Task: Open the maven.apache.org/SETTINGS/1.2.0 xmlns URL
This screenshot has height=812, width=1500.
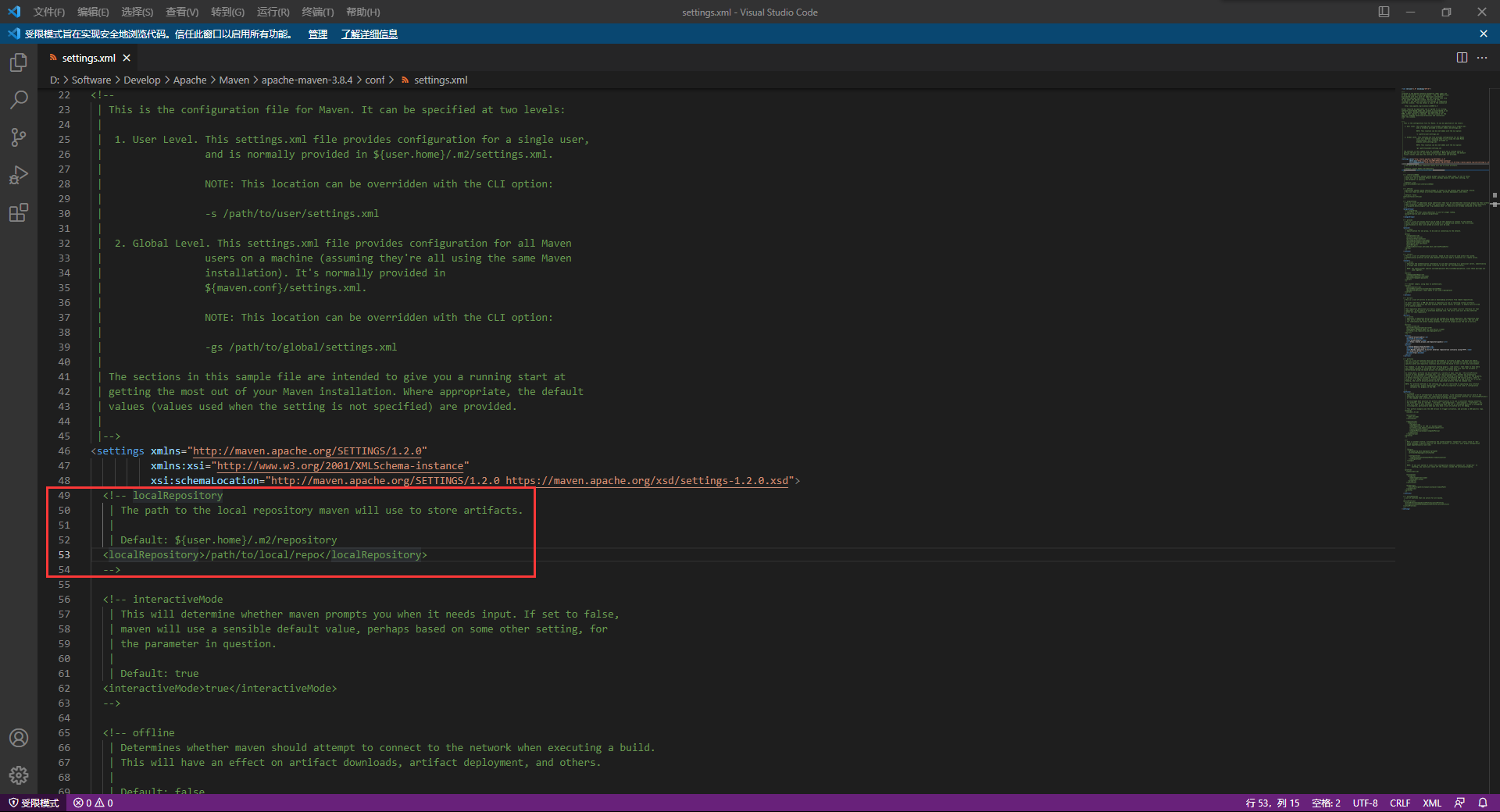Action: (x=307, y=451)
